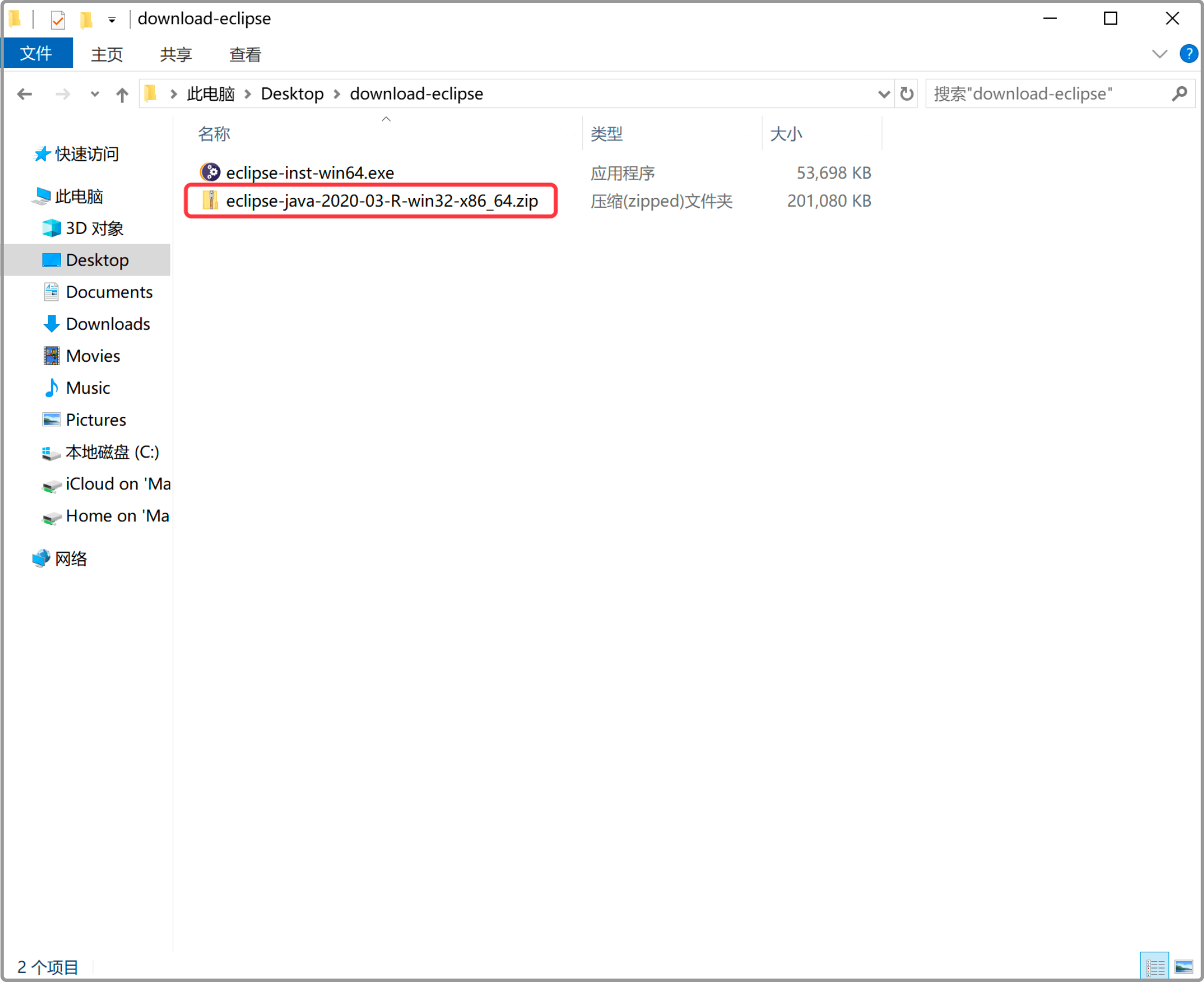1204x982 pixels.
Task: Click Desktop in the address breadcrumb
Action: click(x=292, y=94)
